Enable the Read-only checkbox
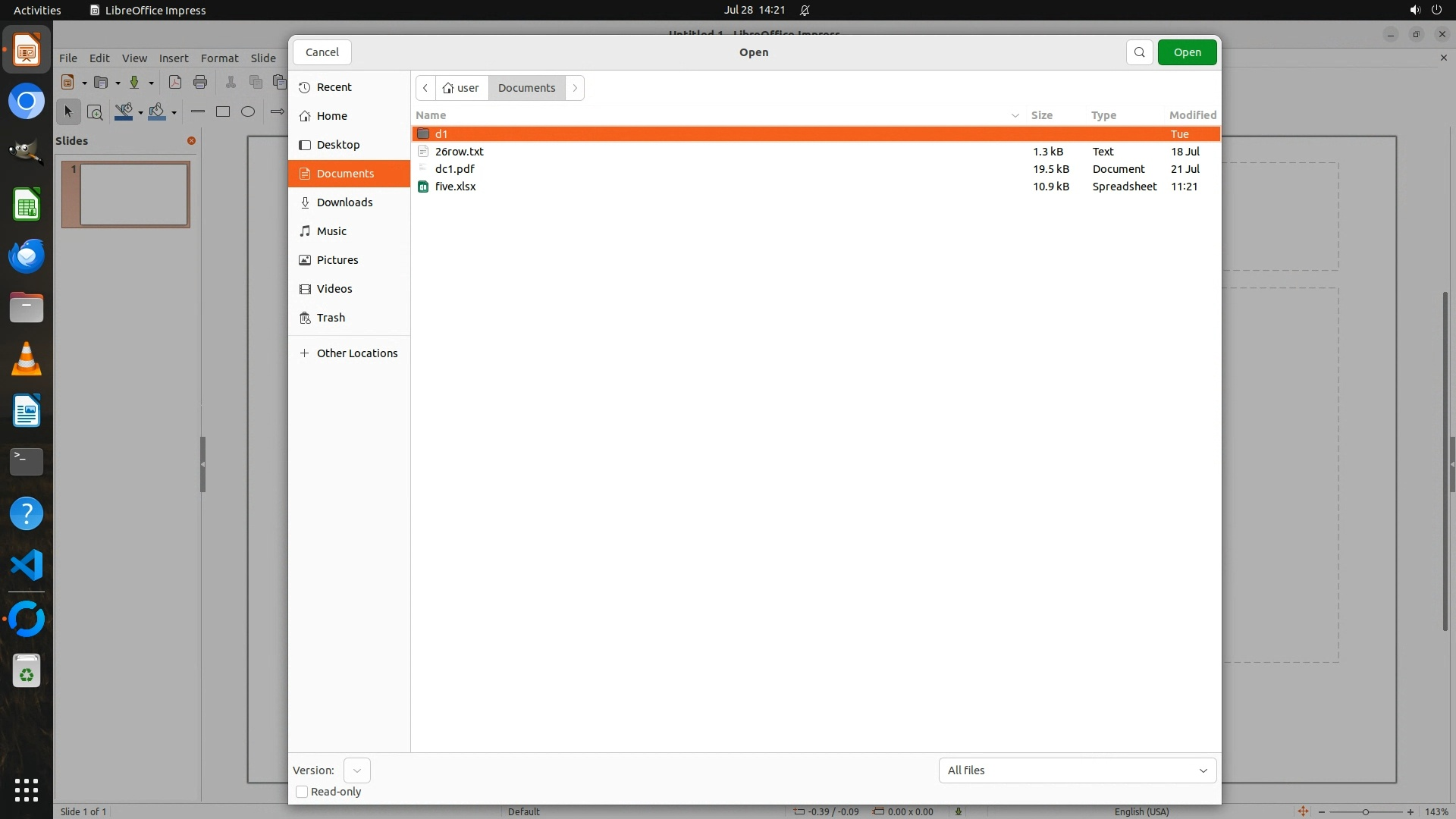1456x819 pixels. pos(302,792)
